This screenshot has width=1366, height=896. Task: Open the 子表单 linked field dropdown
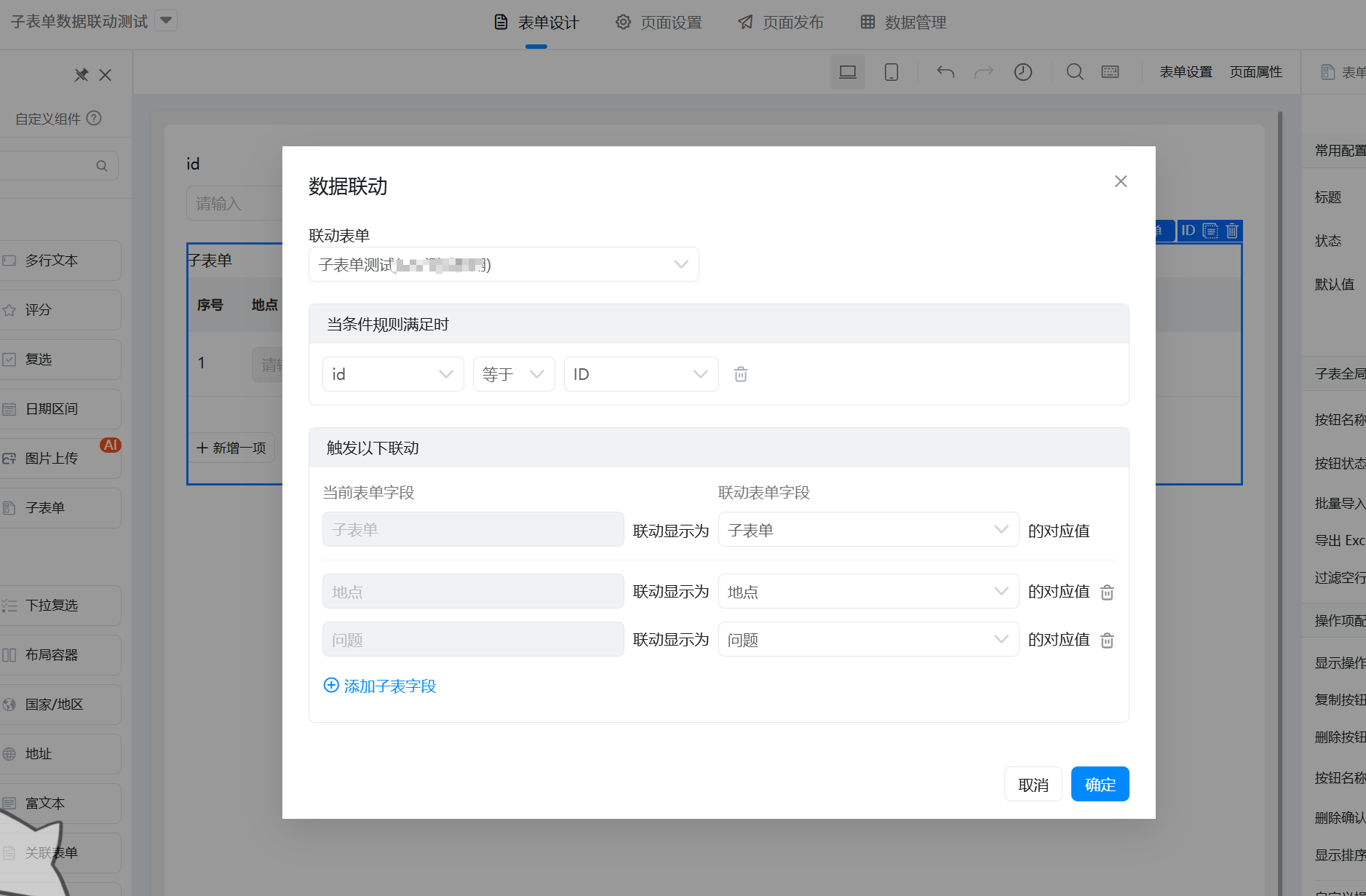pyautogui.click(x=868, y=529)
